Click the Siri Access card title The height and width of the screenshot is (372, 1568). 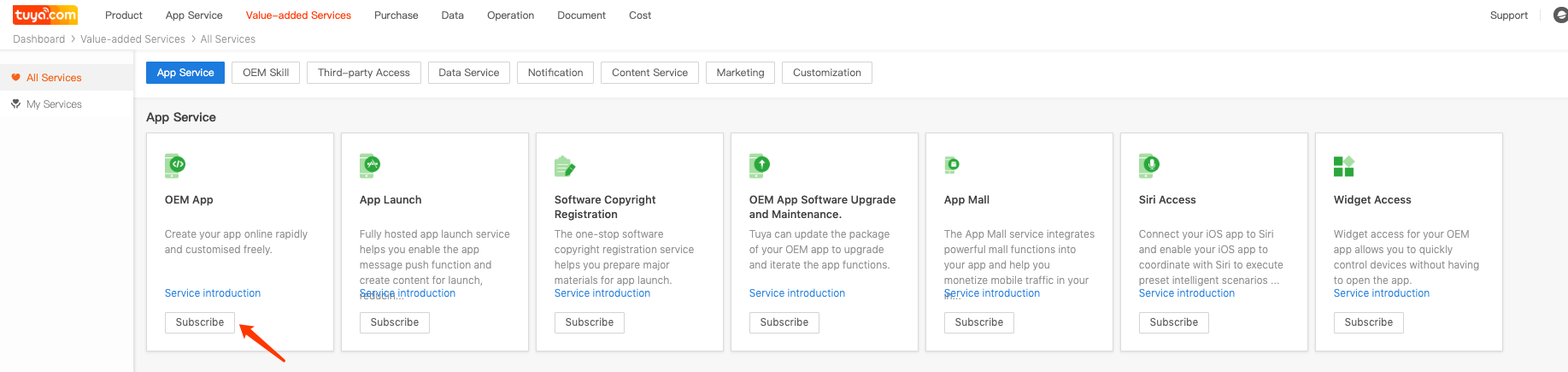click(1167, 200)
